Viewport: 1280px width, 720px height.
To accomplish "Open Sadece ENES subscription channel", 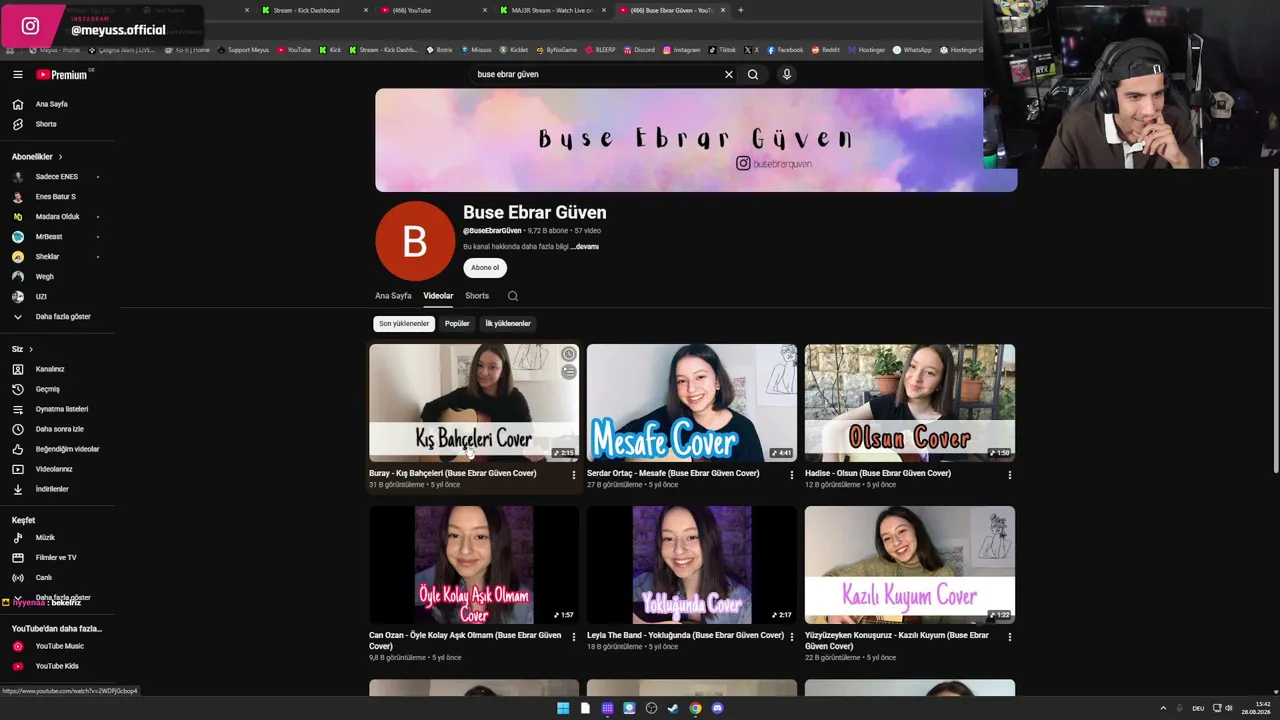I will 58,177.
